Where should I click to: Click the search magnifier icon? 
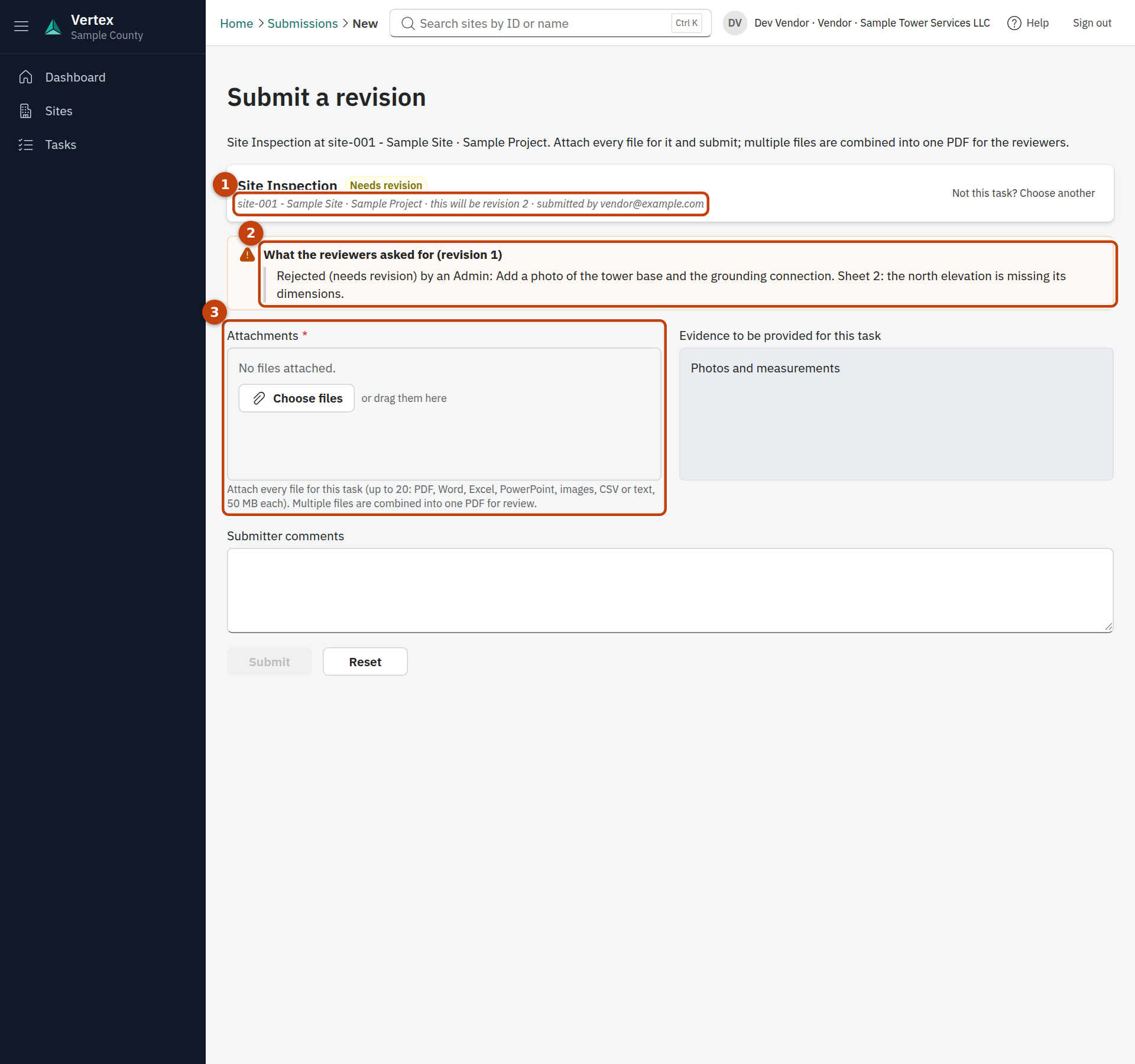(x=408, y=24)
